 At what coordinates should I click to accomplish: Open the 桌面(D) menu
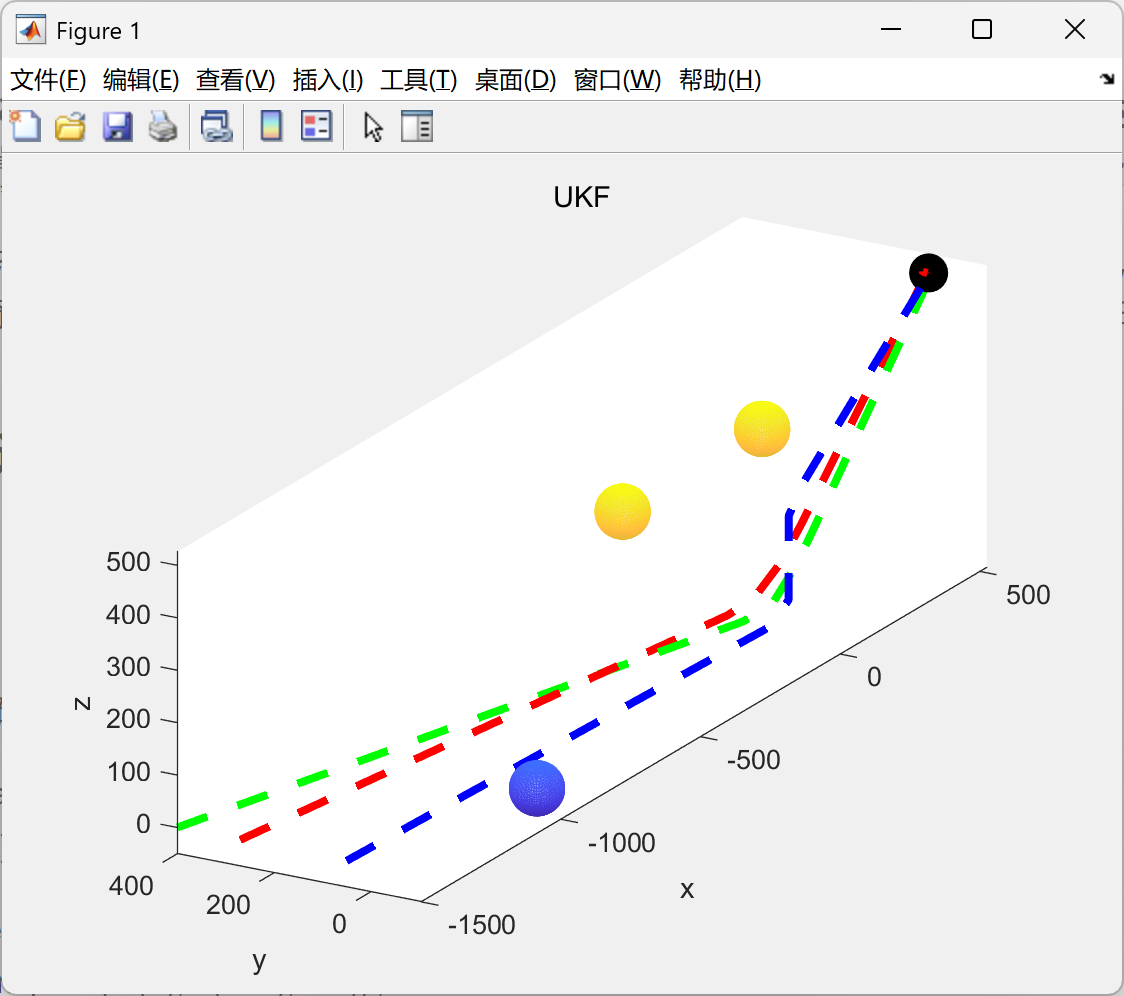[x=515, y=80]
